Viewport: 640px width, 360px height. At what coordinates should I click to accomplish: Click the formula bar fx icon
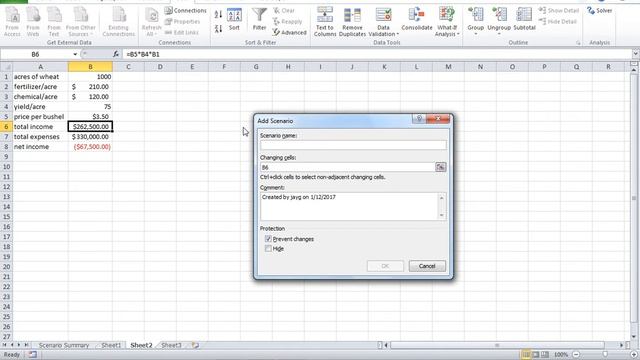pyautogui.click(x=116, y=54)
